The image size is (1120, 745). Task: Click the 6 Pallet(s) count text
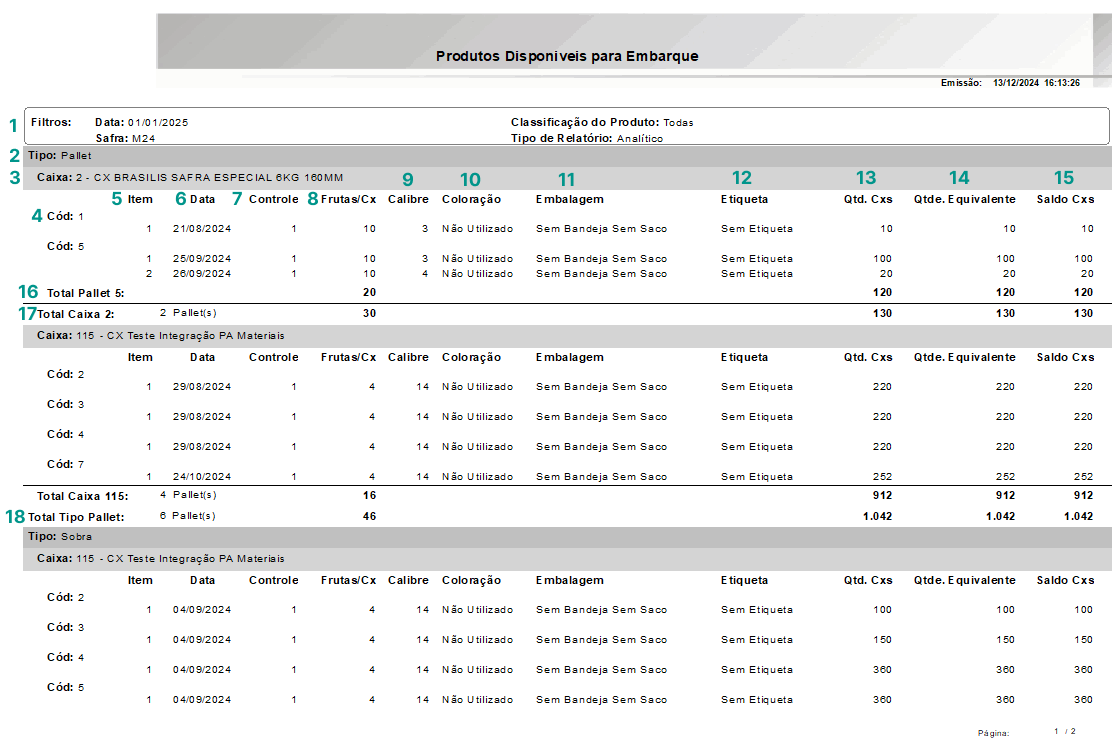pos(188,516)
